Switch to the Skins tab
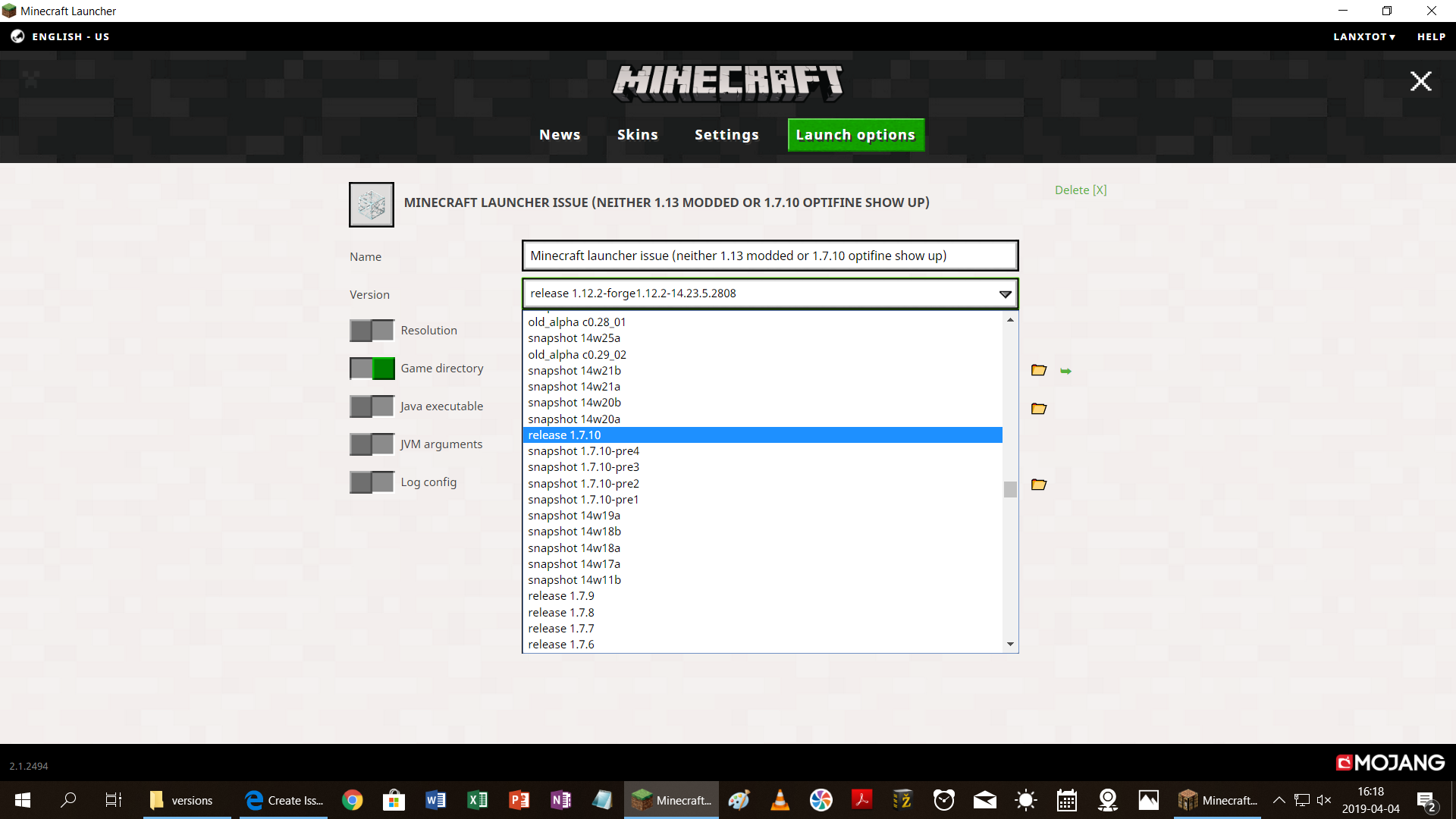Screen dimensions: 1456x819 637,135
